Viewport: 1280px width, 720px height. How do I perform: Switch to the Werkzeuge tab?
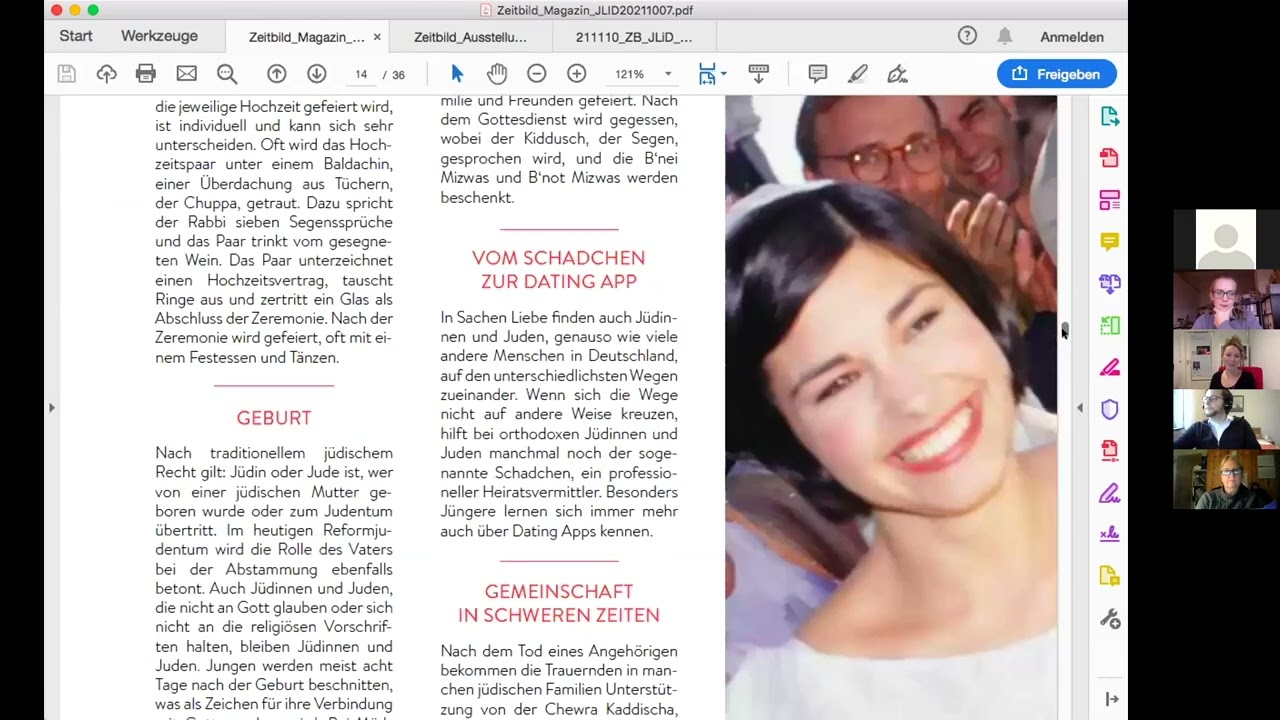coord(160,36)
